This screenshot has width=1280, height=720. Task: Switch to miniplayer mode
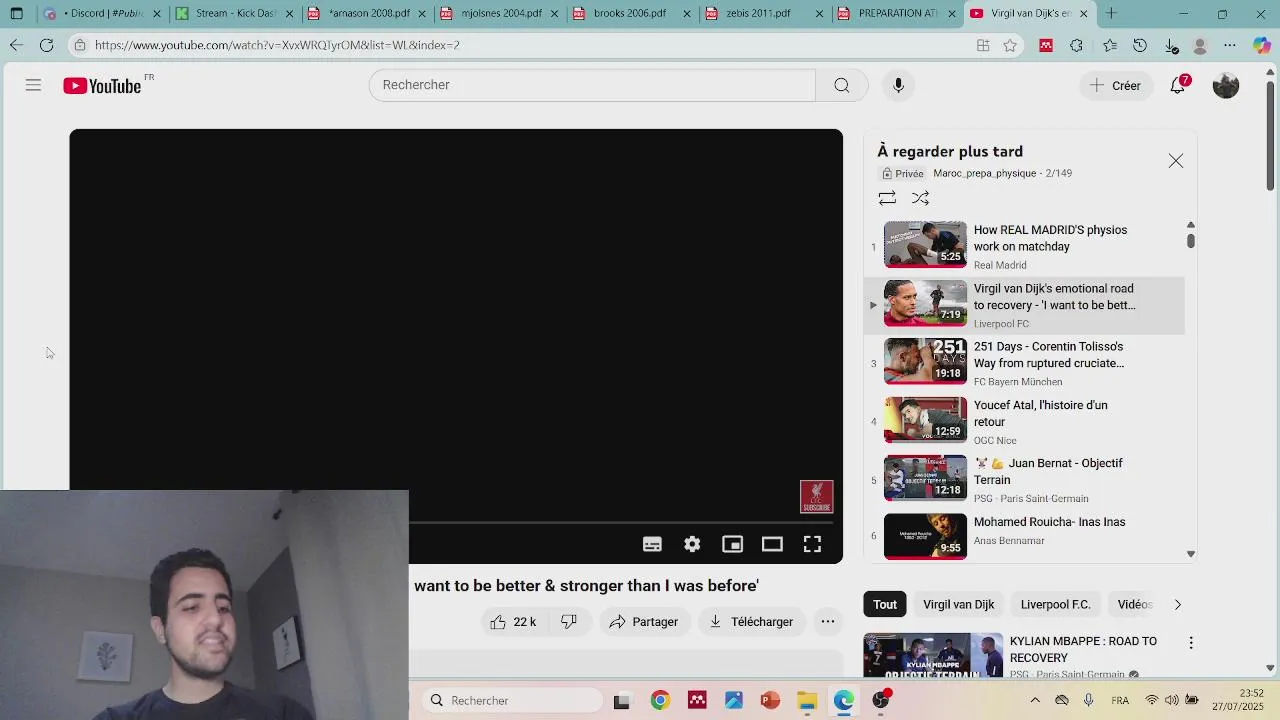[x=733, y=544]
